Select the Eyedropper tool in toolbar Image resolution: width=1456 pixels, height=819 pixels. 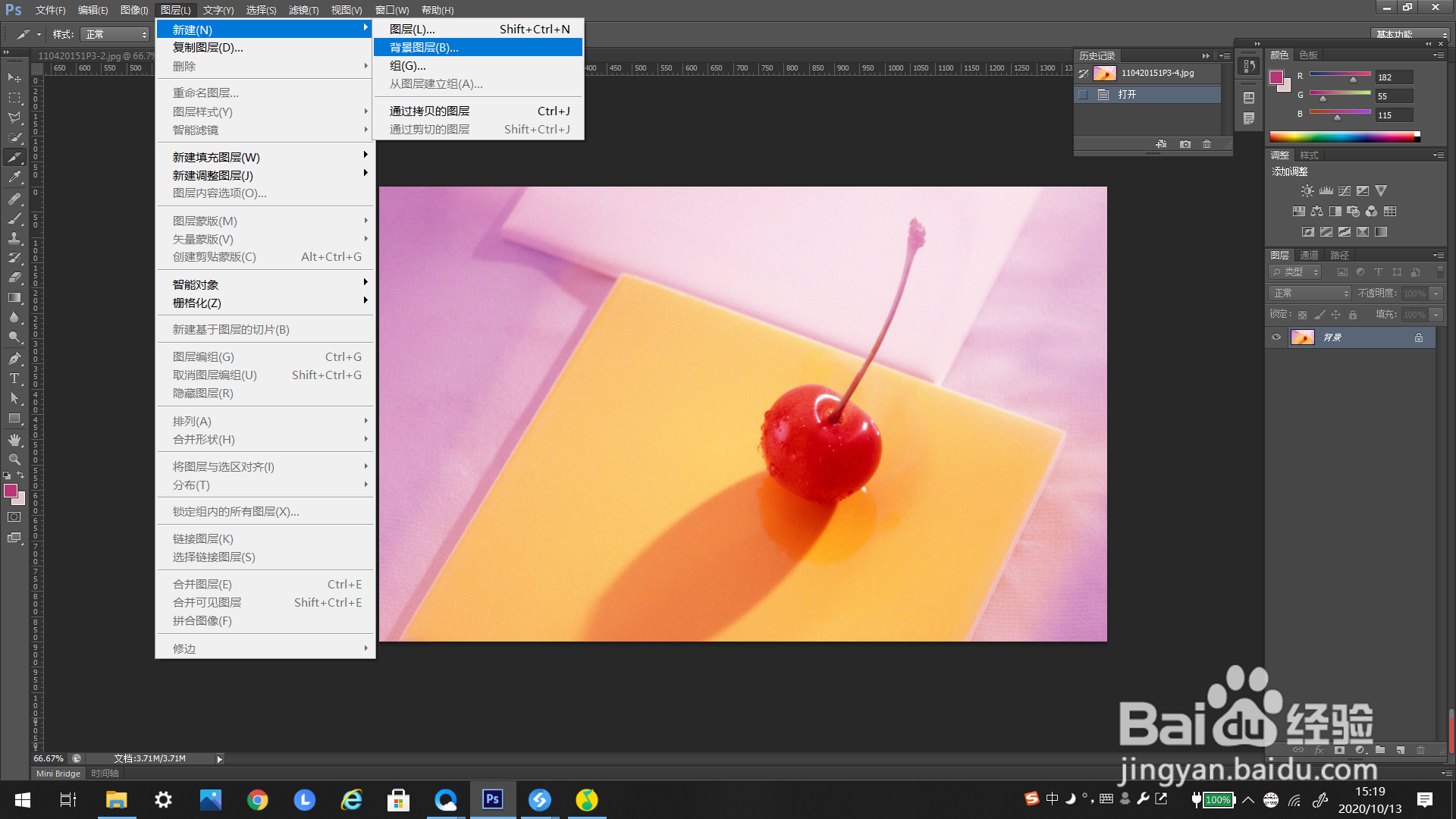click(x=14, y=177)
